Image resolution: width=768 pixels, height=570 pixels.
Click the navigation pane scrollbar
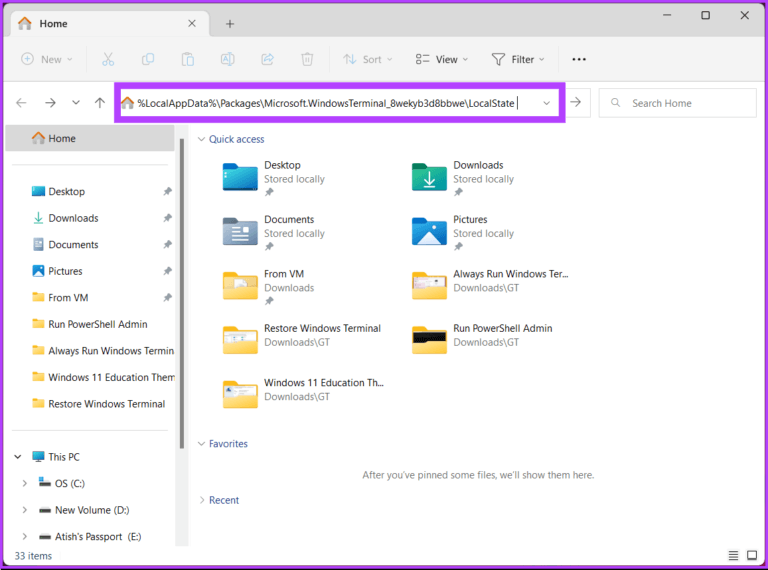point(182,294)
